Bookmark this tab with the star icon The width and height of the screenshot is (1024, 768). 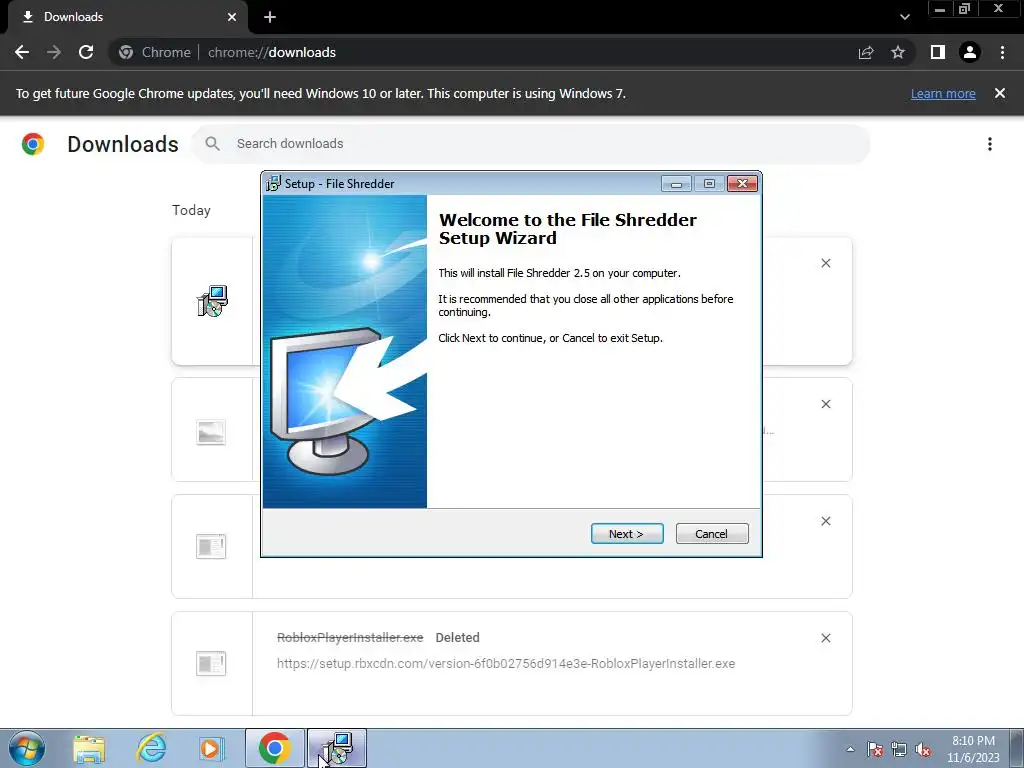click(x=898, y=52)
